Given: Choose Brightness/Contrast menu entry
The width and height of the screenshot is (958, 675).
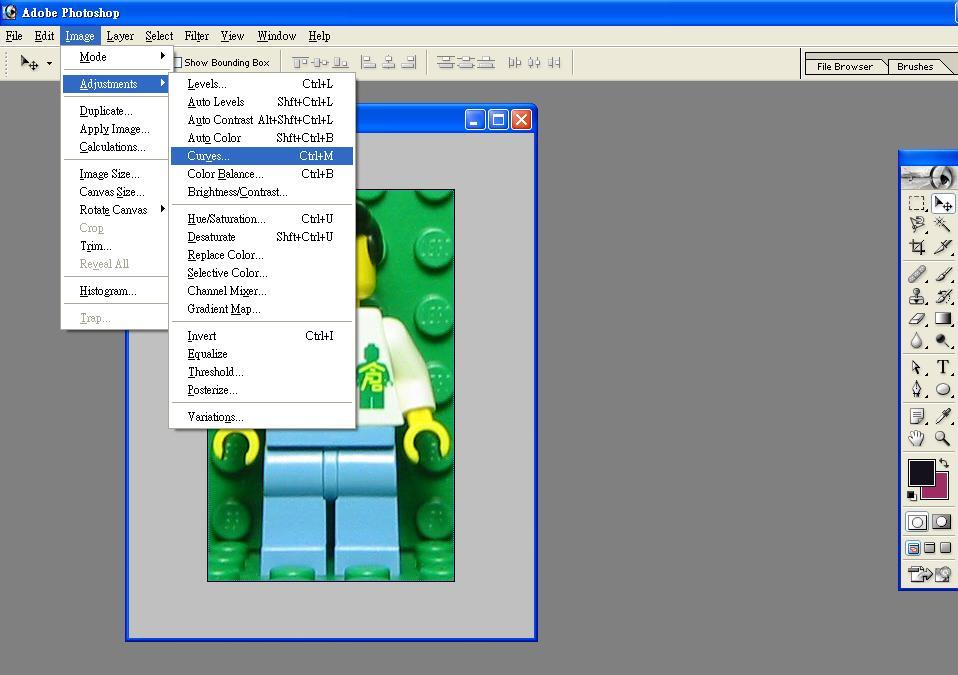Looking at the screenshot, I should tap(261, 192).
